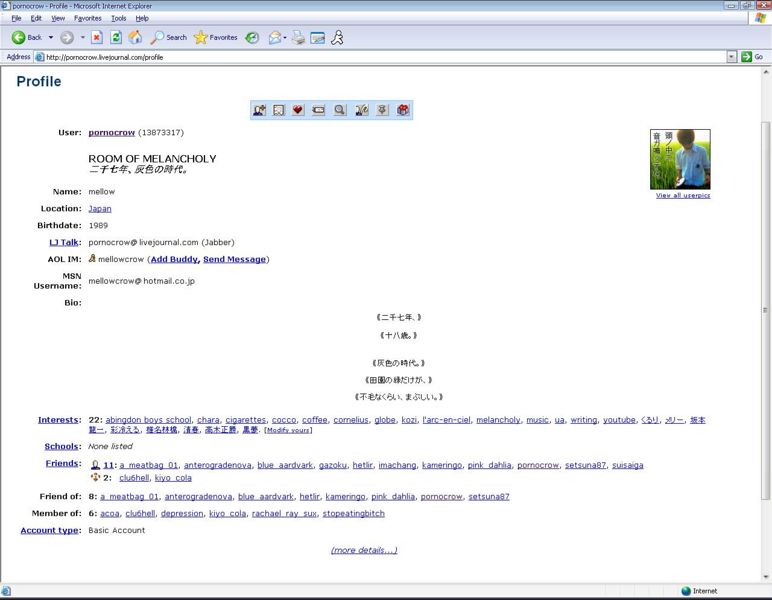Click the pushpin icon in profile toolbar
This screenshot has height=600, width=772.
coord(382,110)
